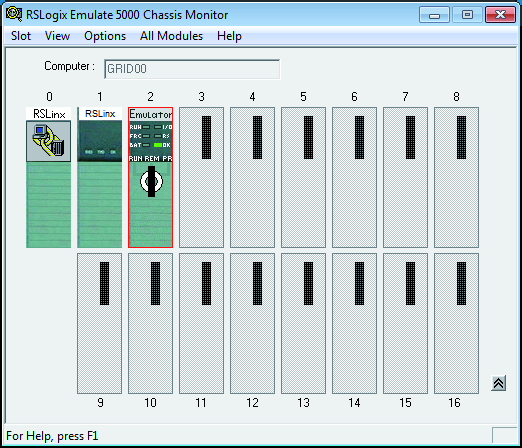522x448 pixels.
Task: Select empty slot 8
Action: (x=456, y=177)
